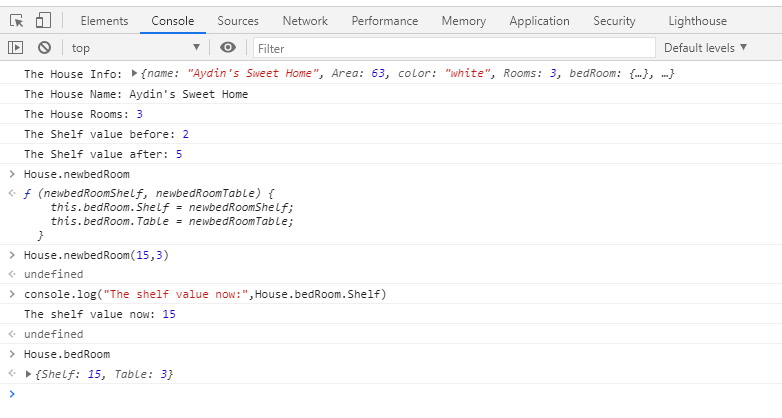Expand the {Shelf: 15, Table: 3} object
Viewport: 782px width, 418px height.
(x=28, y=374)
